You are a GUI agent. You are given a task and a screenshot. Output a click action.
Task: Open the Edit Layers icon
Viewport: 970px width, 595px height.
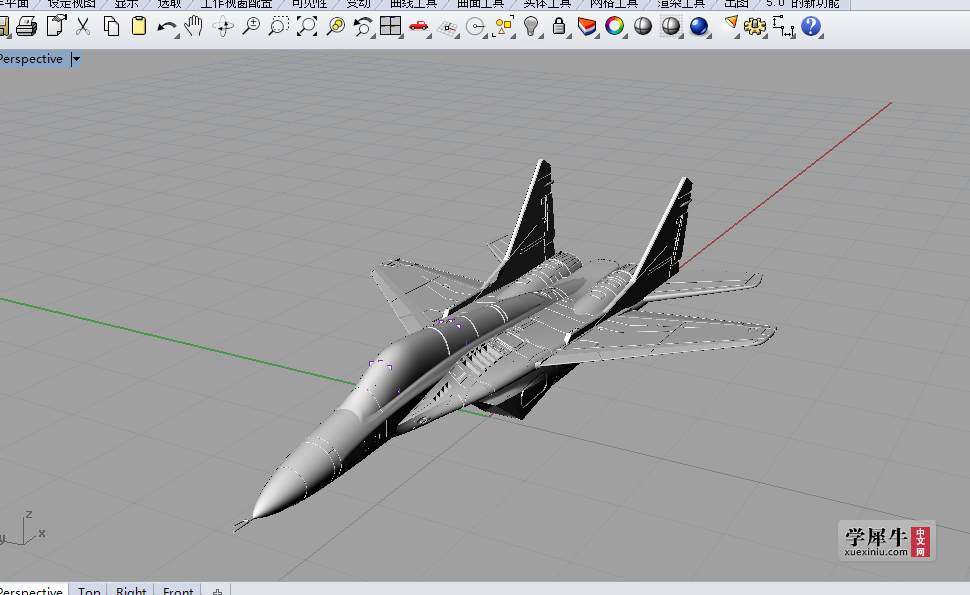click(586, 27)
